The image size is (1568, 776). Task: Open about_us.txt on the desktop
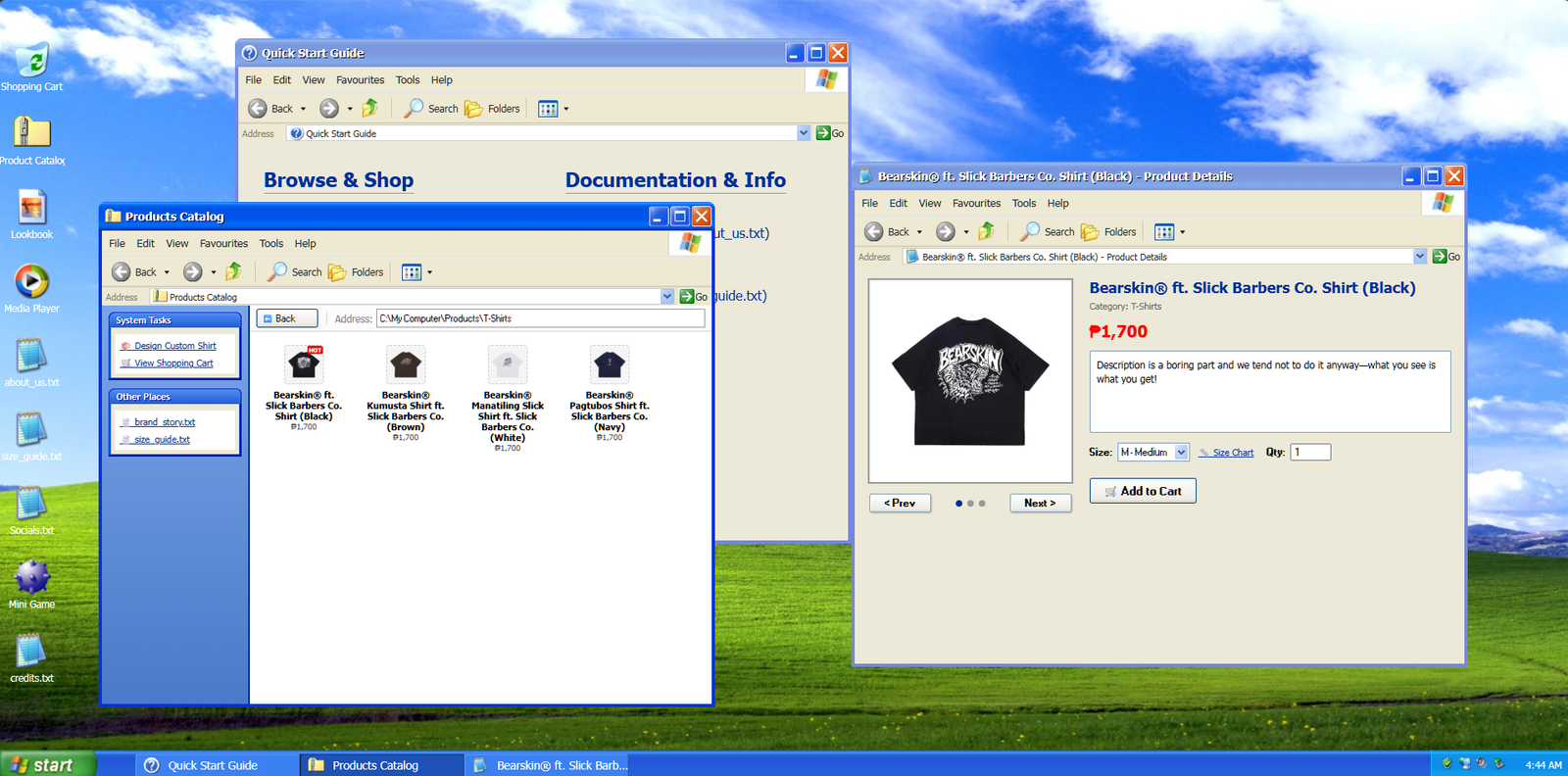32,363
